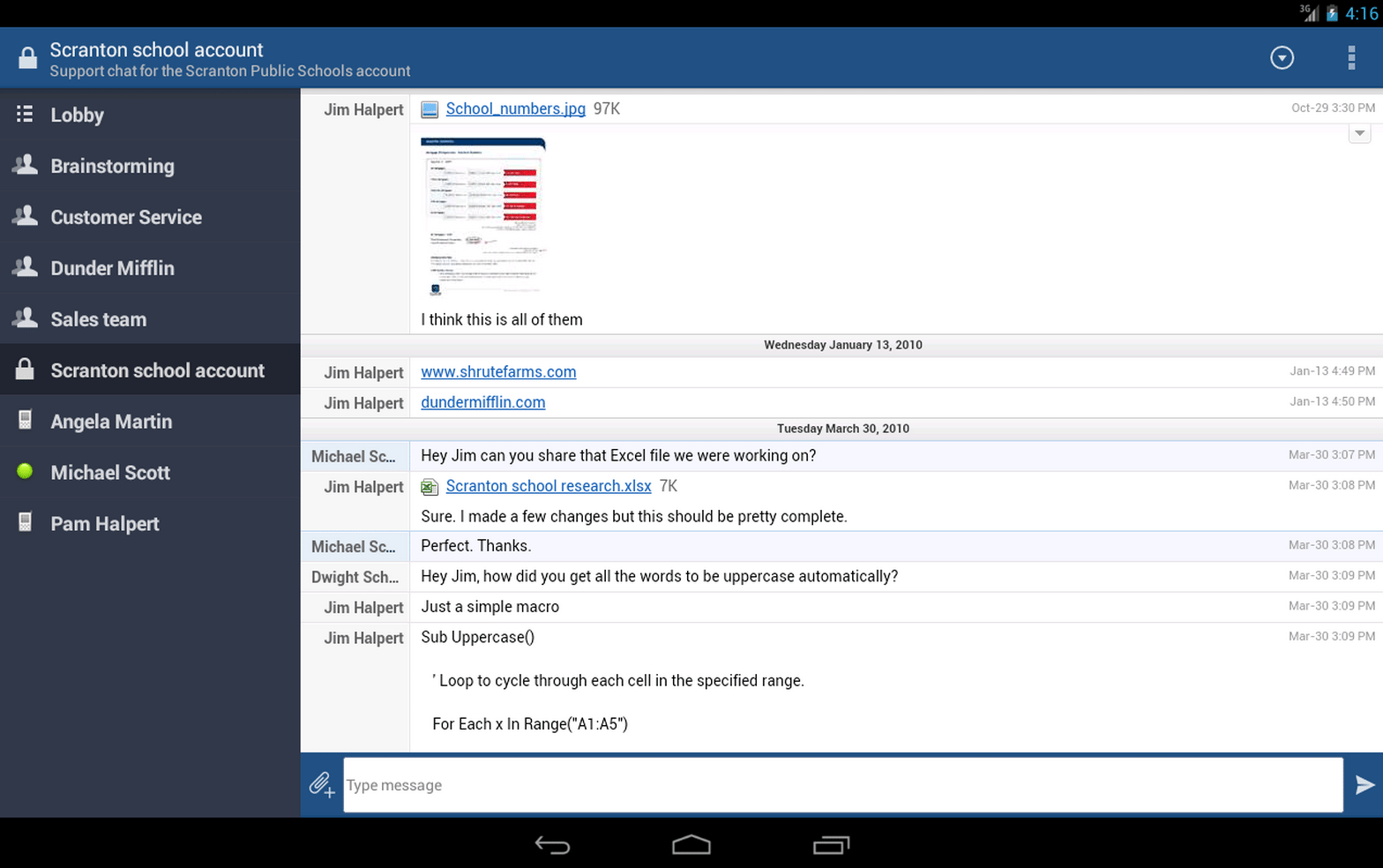Go back using the Android back button
Image resolution: width=1383 pixels, height=868 pixels.
(x=552, y=845)
